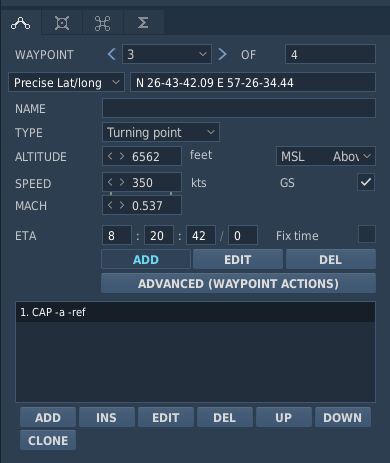The width and height of the screenshot is (390, 463).
Task: Open Turning point type dropdown
Action: click(x=161, y=132)
